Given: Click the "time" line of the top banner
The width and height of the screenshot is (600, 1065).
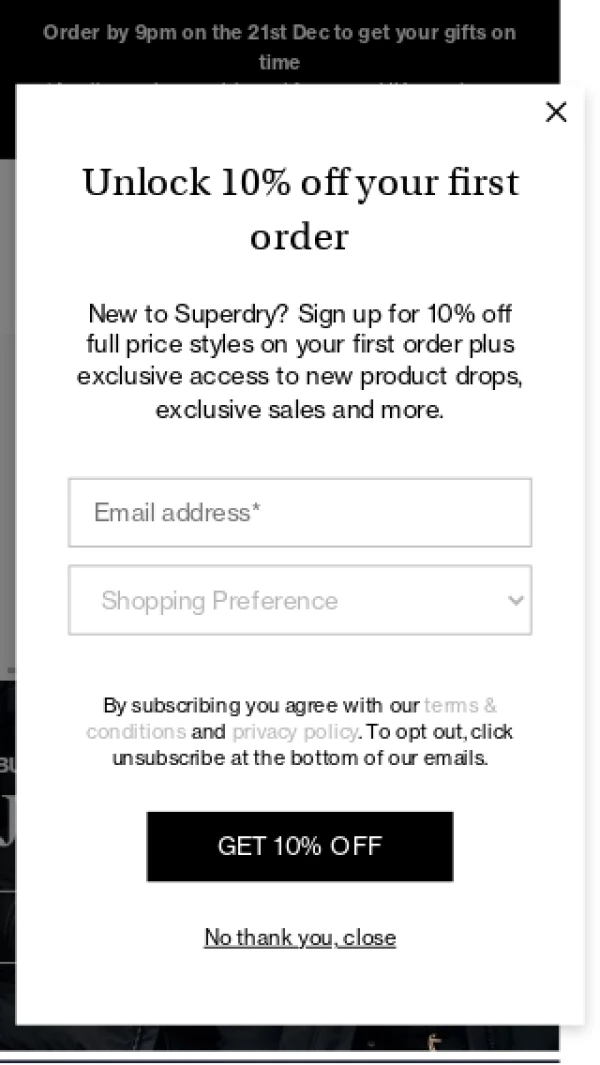Looking at the screenshot, I should pos(279,62).
